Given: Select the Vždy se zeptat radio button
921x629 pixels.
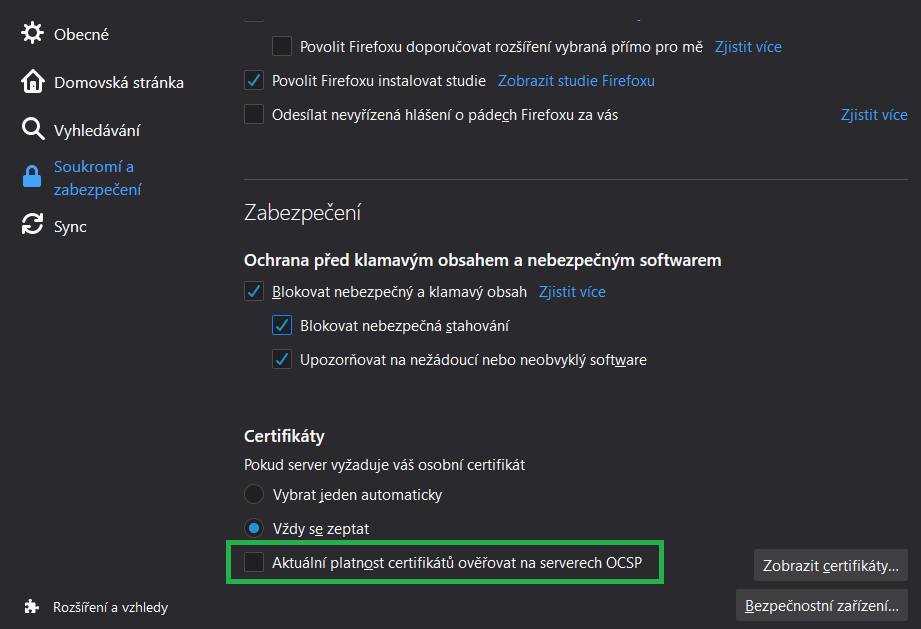Looking at the screenshot, I should (254, 528).
